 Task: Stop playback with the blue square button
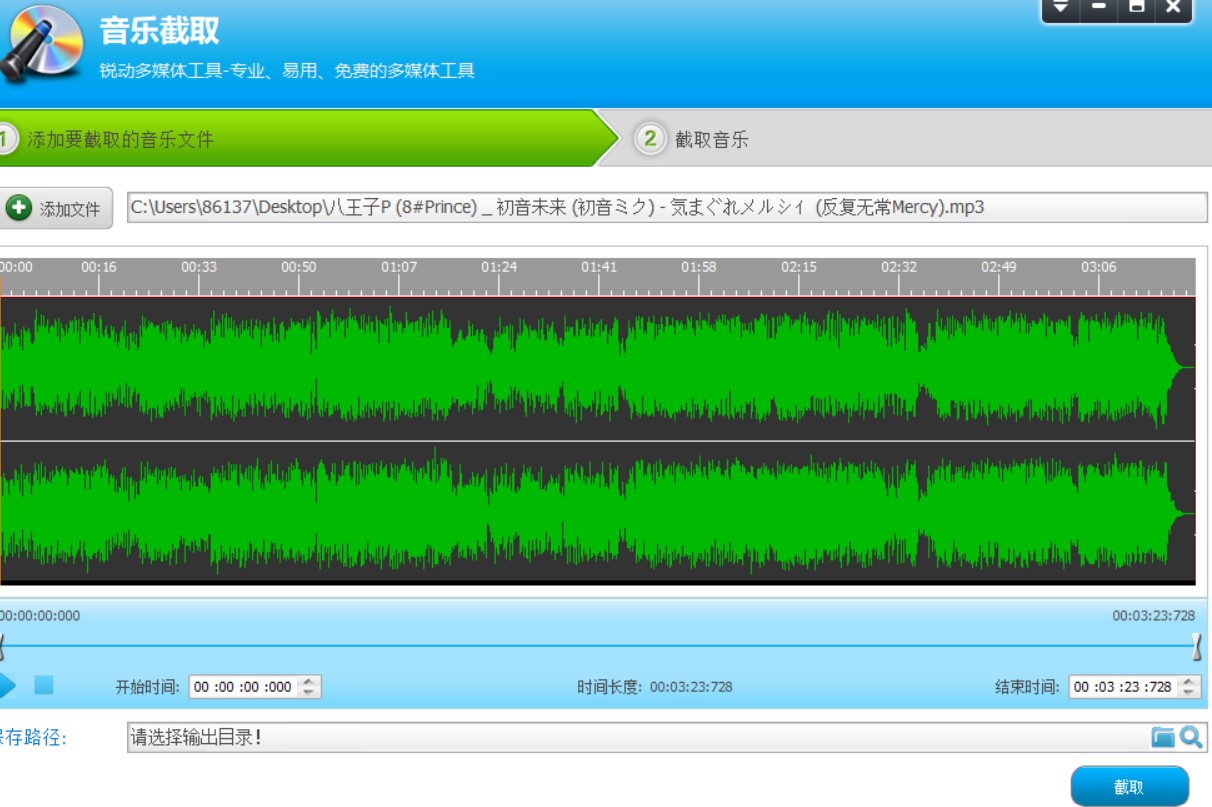(43, 685)
